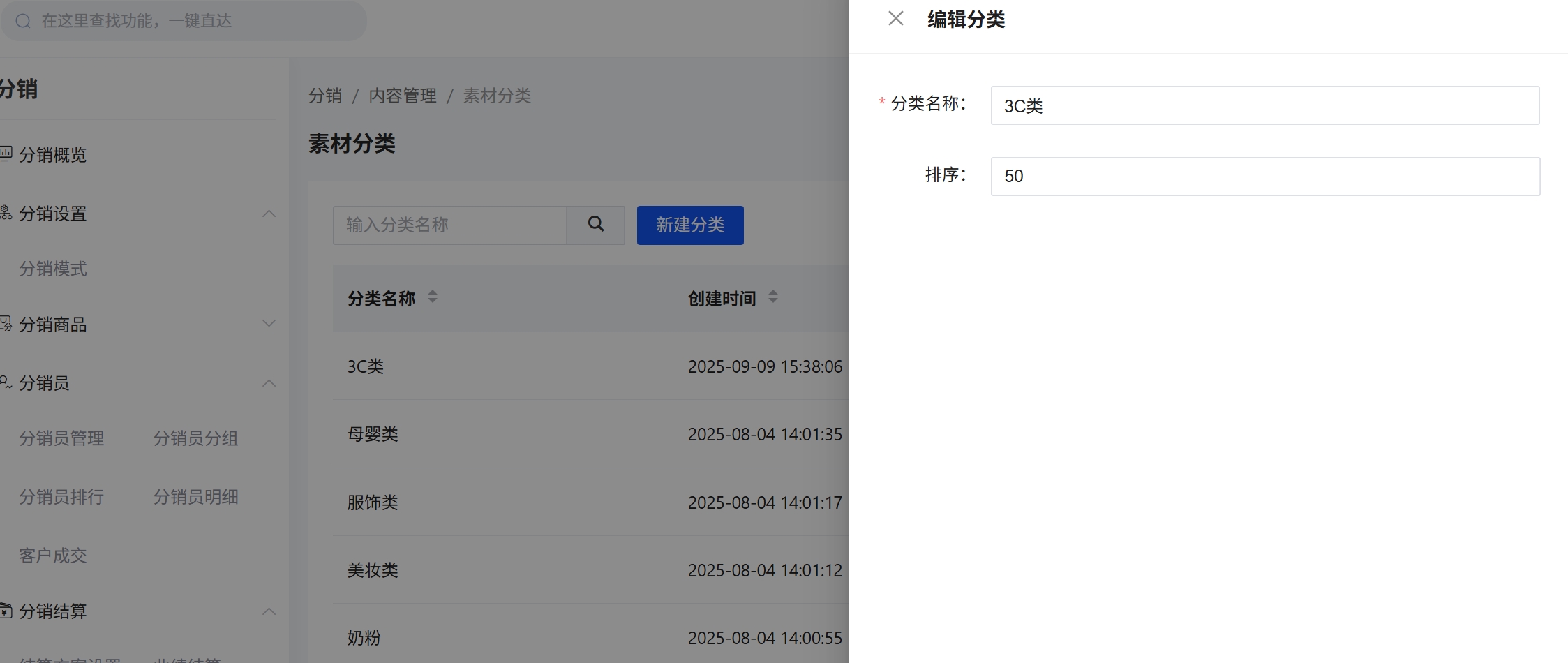Select 客户成交 in the sidebar
Screen dimensions: 1568x663
[52, 556]
